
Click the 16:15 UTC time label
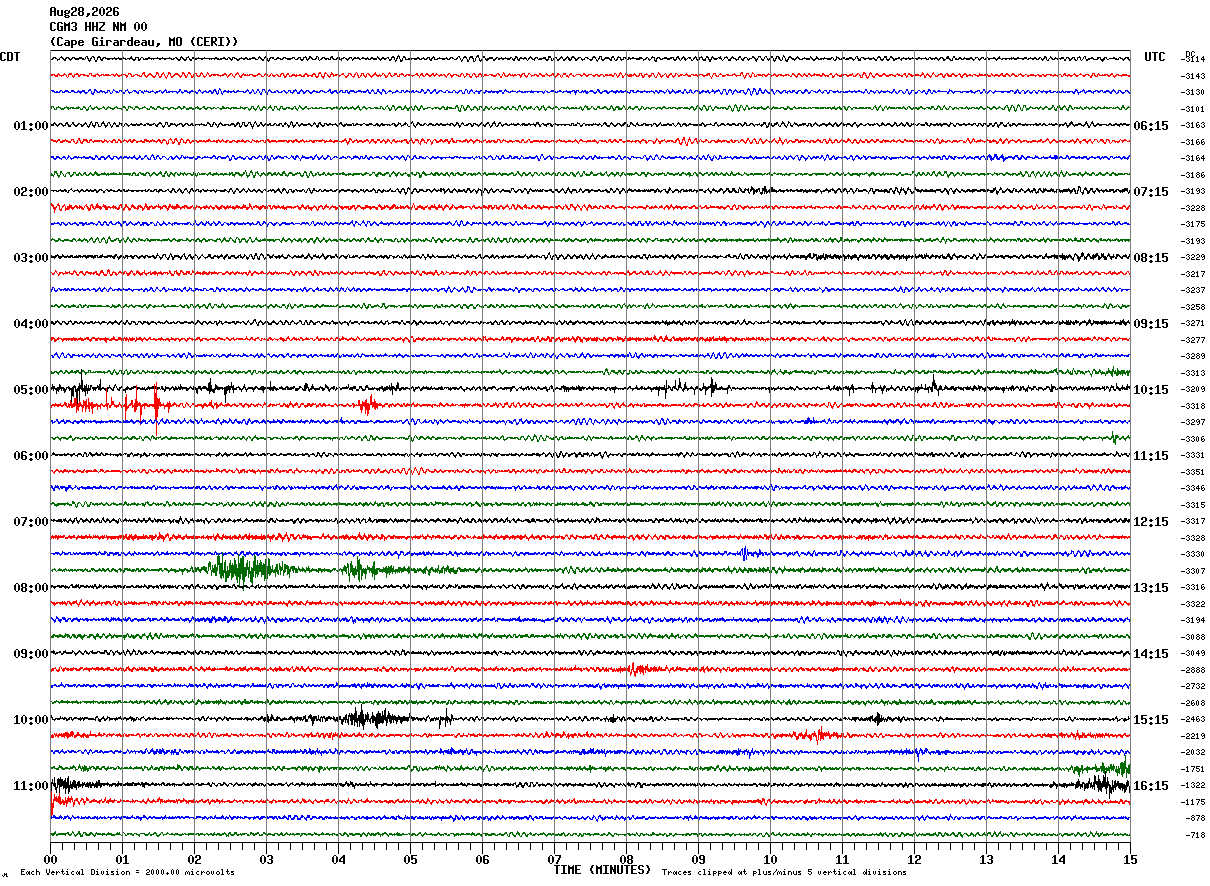1151,786
